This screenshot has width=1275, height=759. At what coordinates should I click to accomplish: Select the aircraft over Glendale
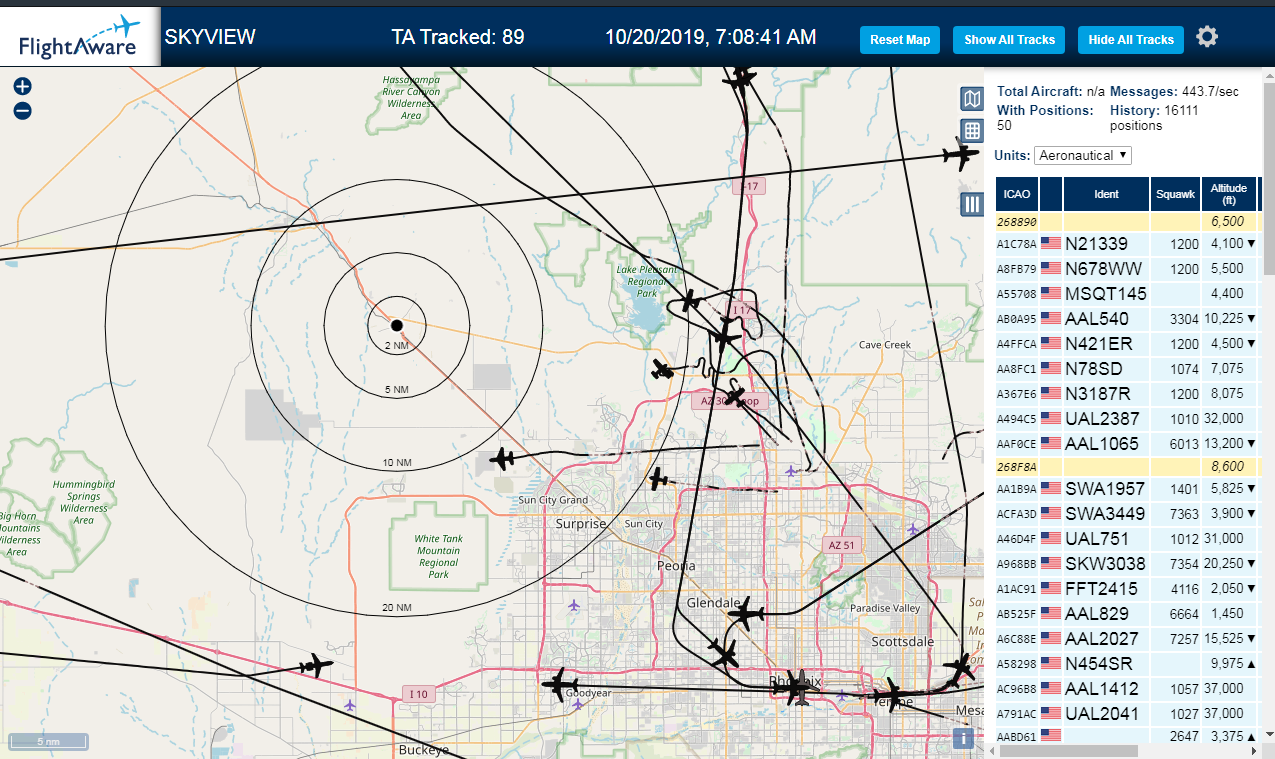(746, 615)
